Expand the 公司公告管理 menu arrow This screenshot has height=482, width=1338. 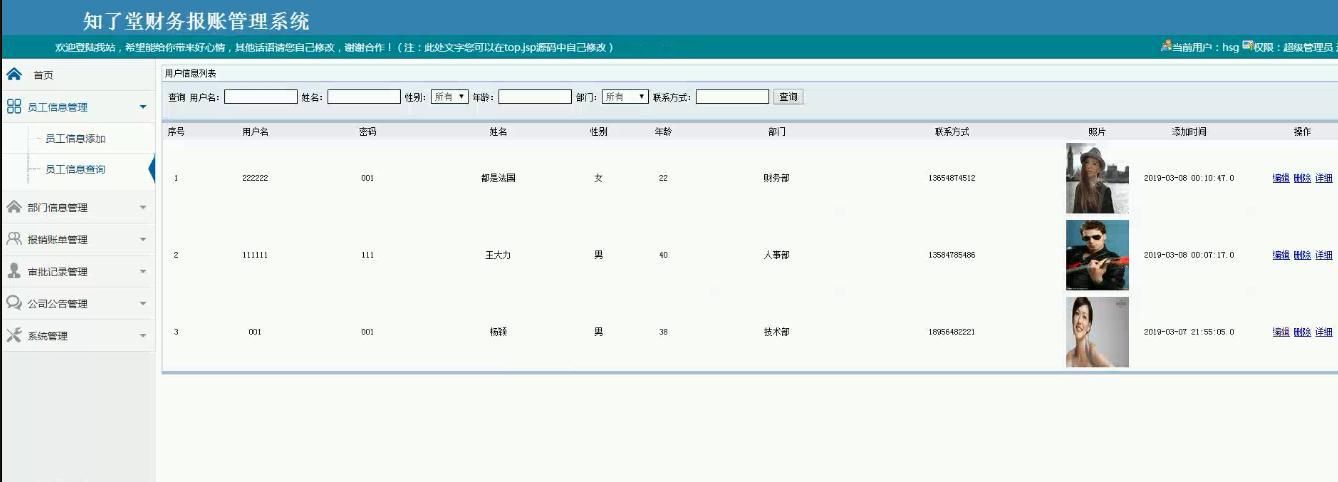pos(143,304)
